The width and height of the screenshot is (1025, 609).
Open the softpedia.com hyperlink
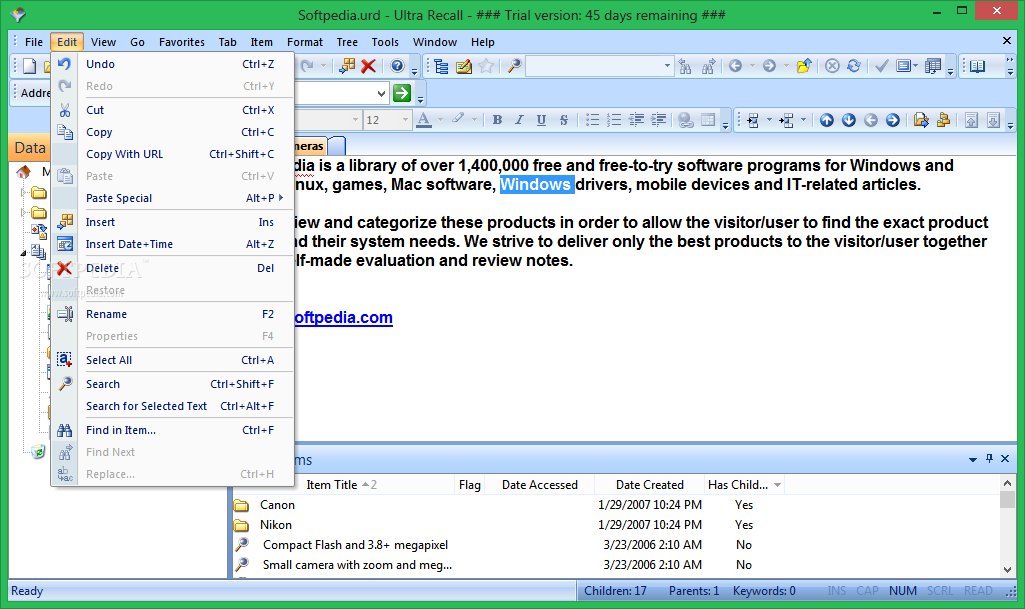[343, 318]
